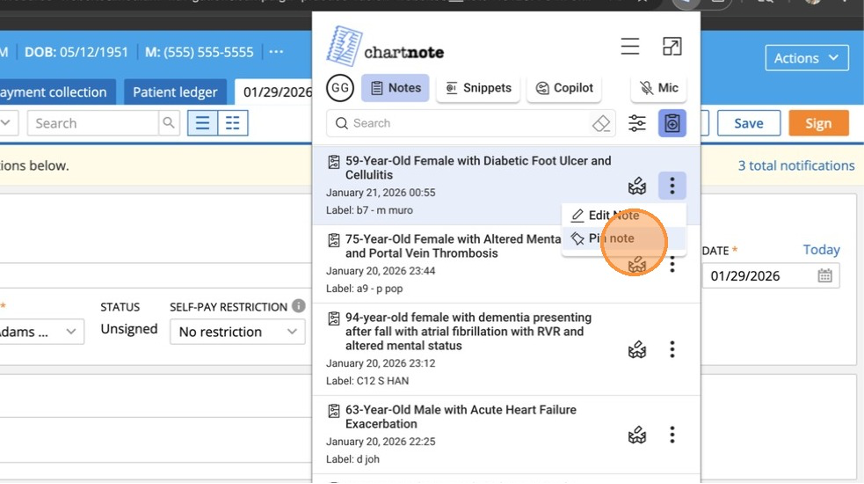
Task: Click the GG user avatar
Action: point(340,88)
